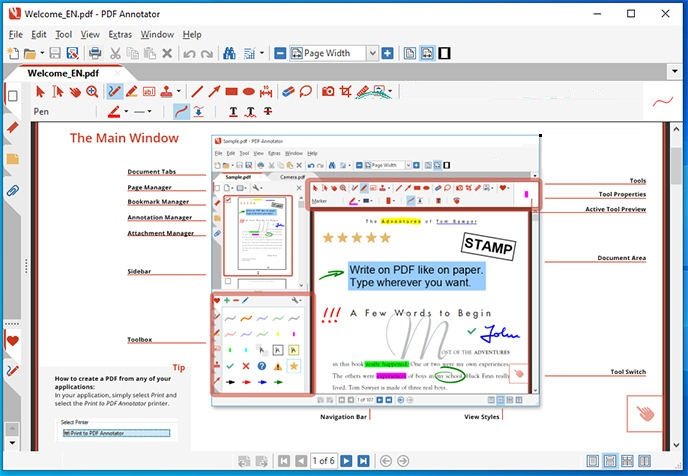The image size is (688, 476).
Task: Open the Attachment paperclip panel in sidebar
Action: (13, 191)
